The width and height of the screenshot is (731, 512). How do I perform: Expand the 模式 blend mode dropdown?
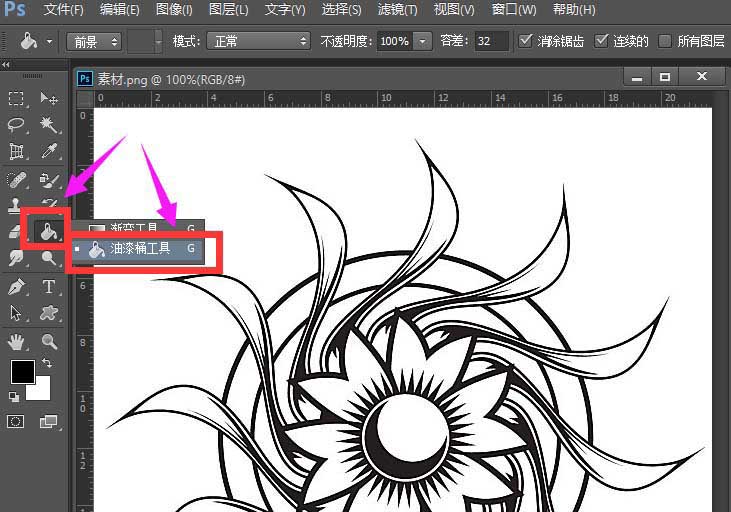tap(258, 42)
